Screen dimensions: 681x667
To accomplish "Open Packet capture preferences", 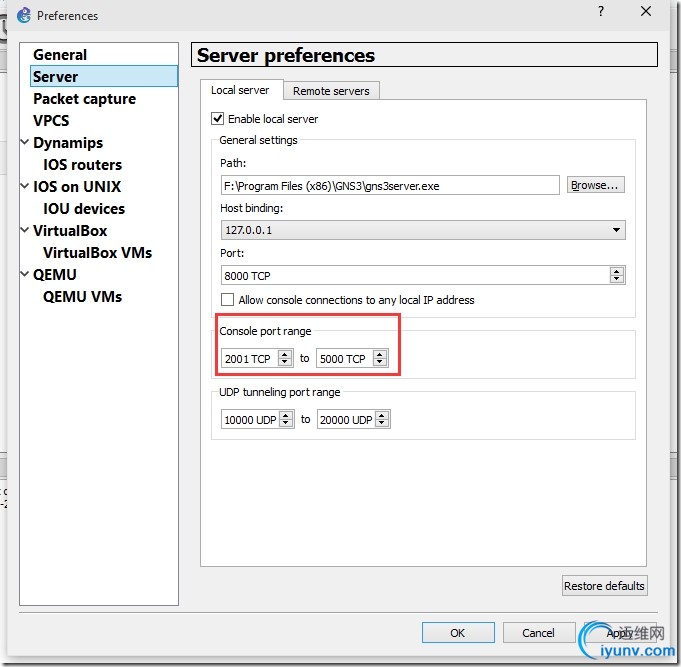I will 84,99.
